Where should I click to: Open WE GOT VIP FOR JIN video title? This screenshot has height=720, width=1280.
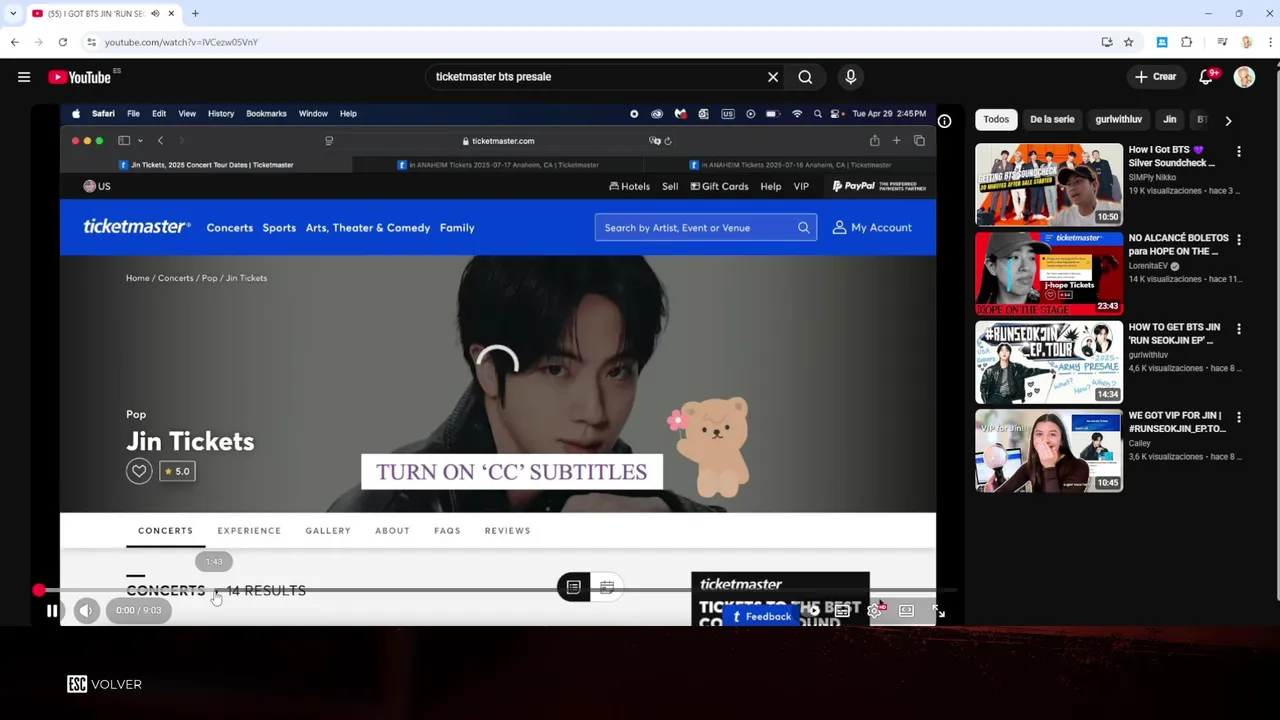1177,422
